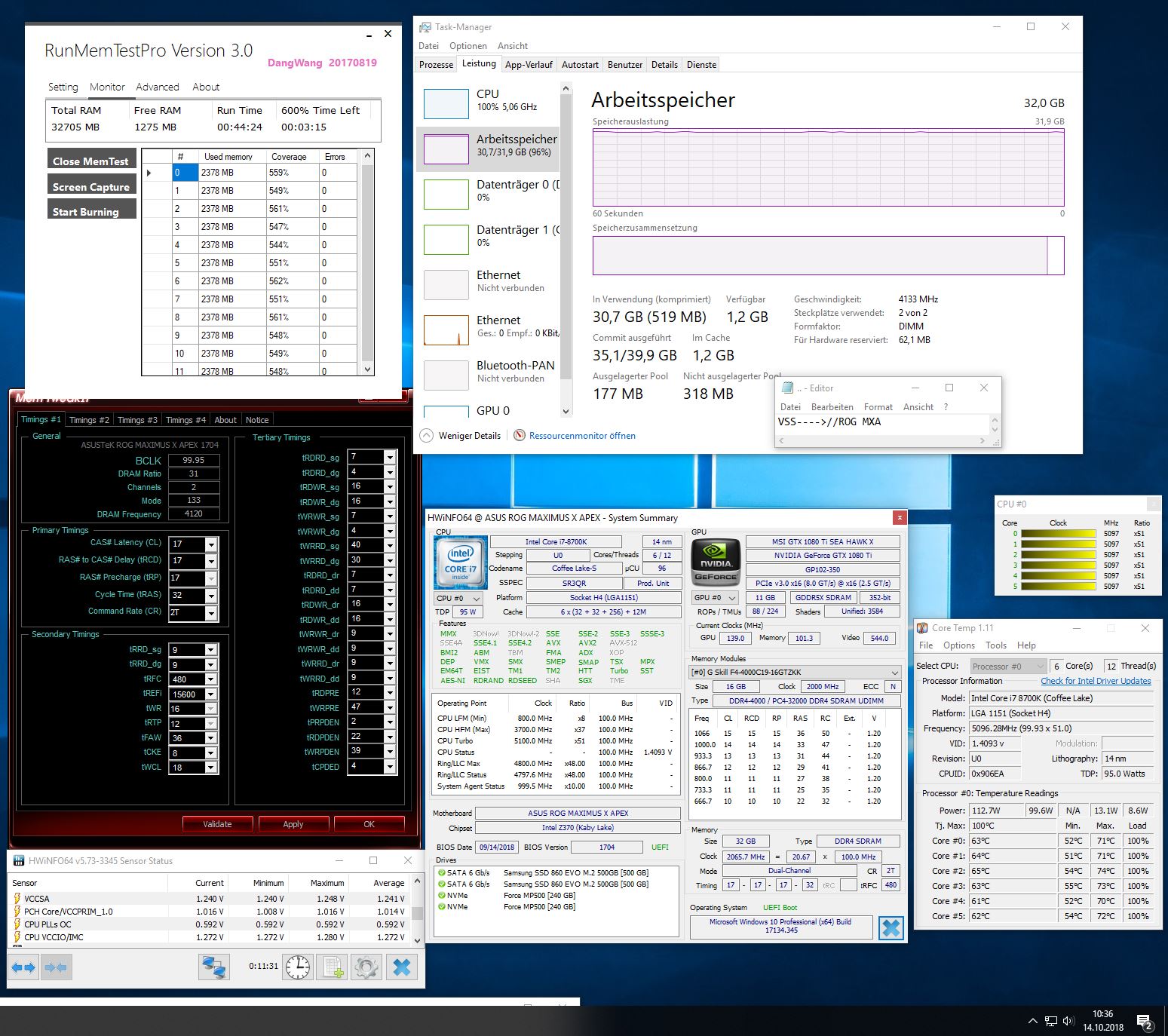Image resolution: width=1168 pixels, height=1036 pixels.
Task: Click the lightning icon beside CPU PLLs OC
Action: tap(17, 924)
